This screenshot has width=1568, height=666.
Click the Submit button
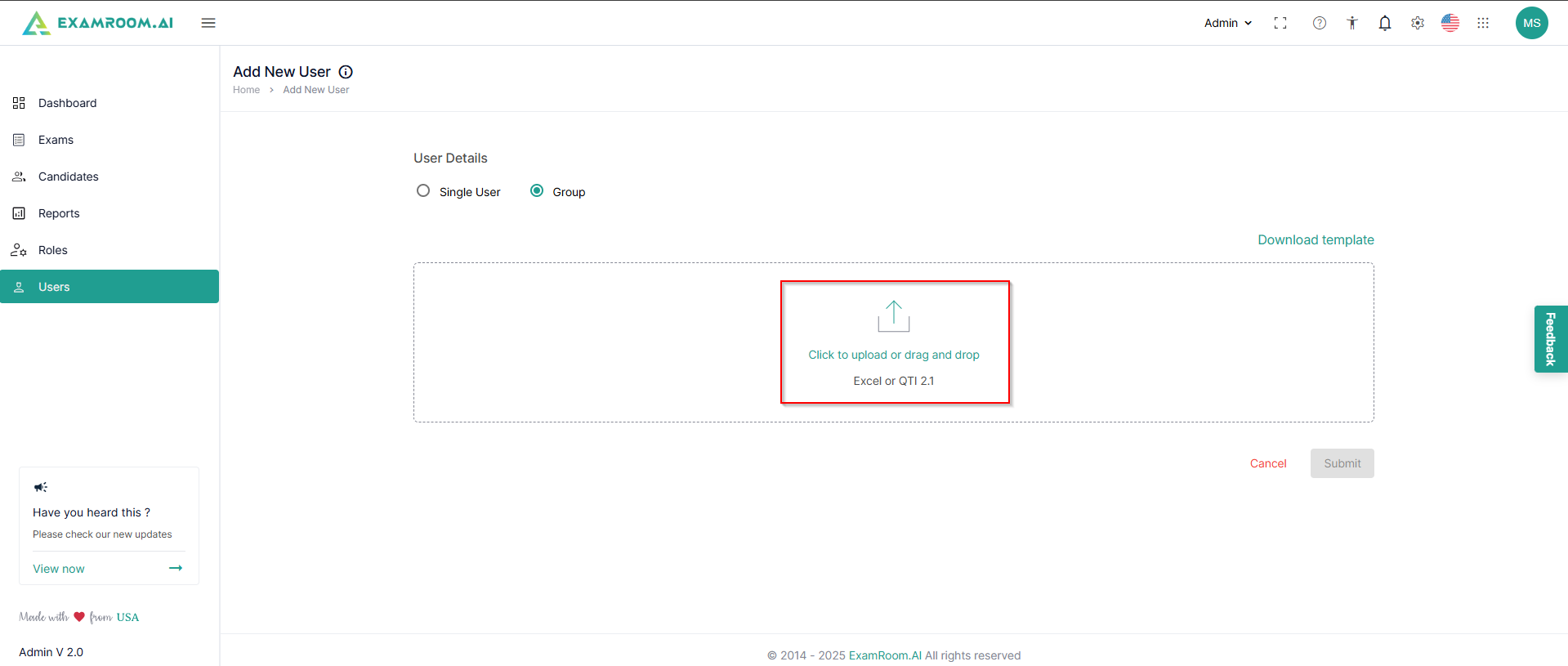(1342, 463)
